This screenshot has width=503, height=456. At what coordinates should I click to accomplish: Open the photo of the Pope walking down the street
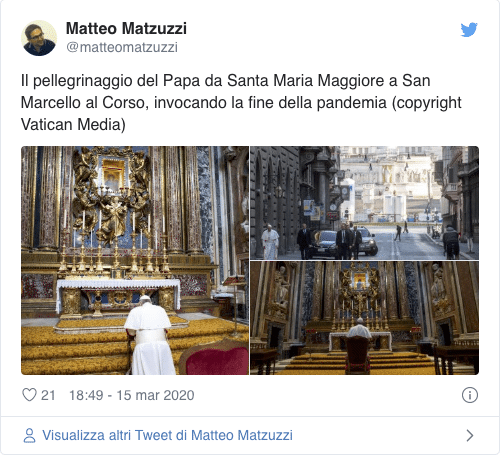364,203
